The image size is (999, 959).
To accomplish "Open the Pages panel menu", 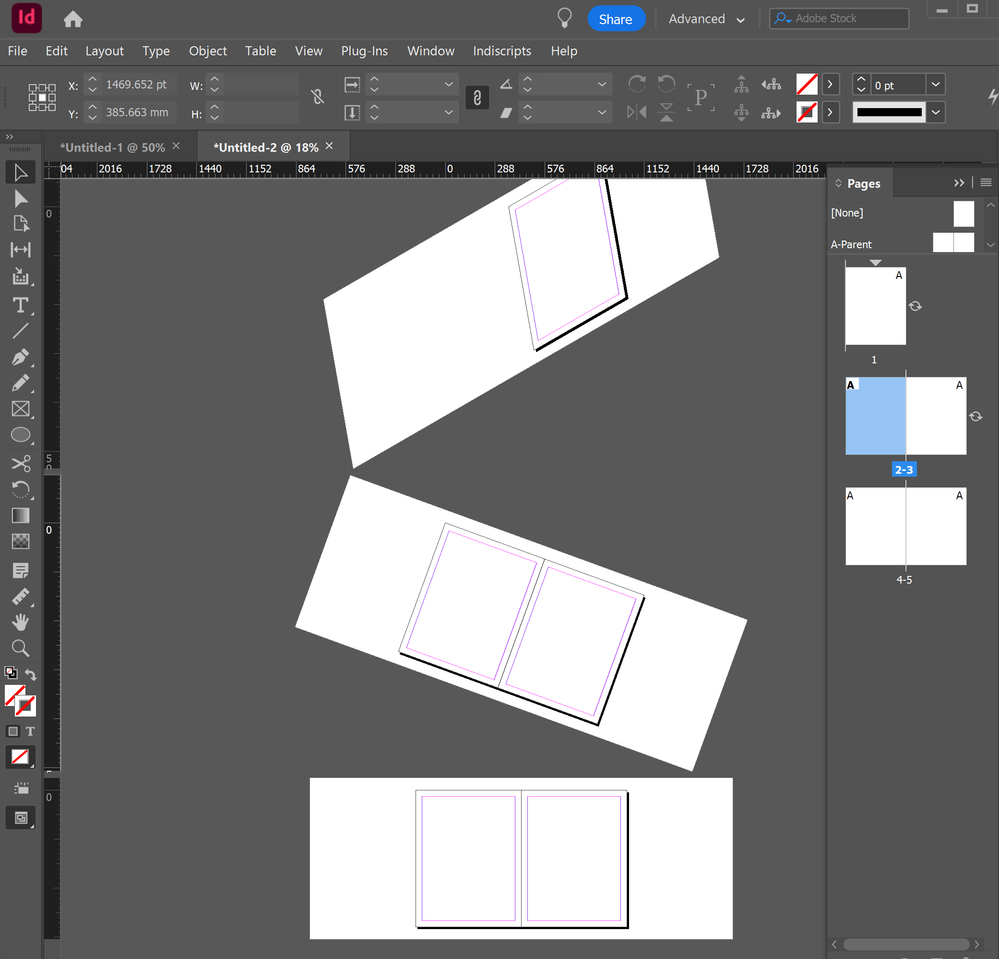I will (x=986, y=183).
